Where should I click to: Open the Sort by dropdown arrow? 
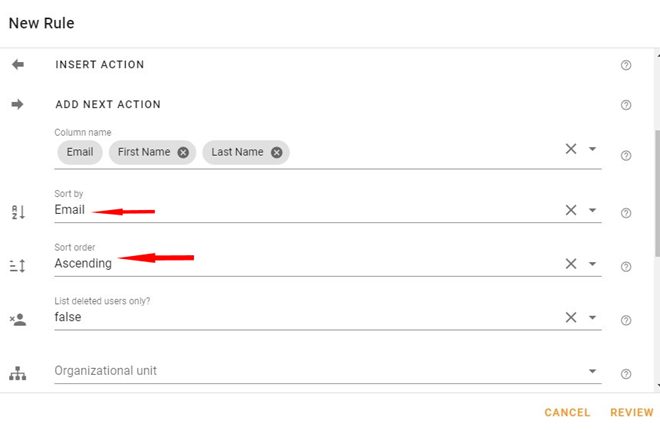pyautogui.click(x=592, y=210)
